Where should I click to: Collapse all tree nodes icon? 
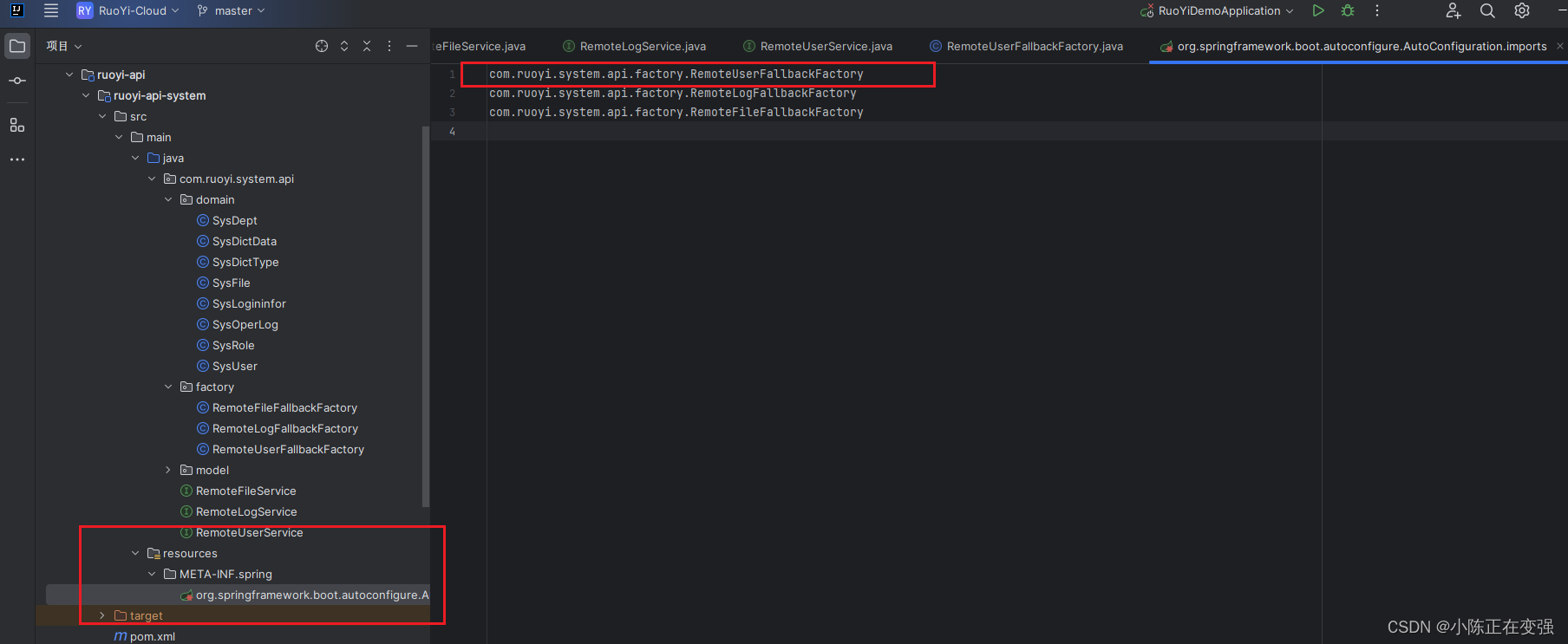[367, 46]
